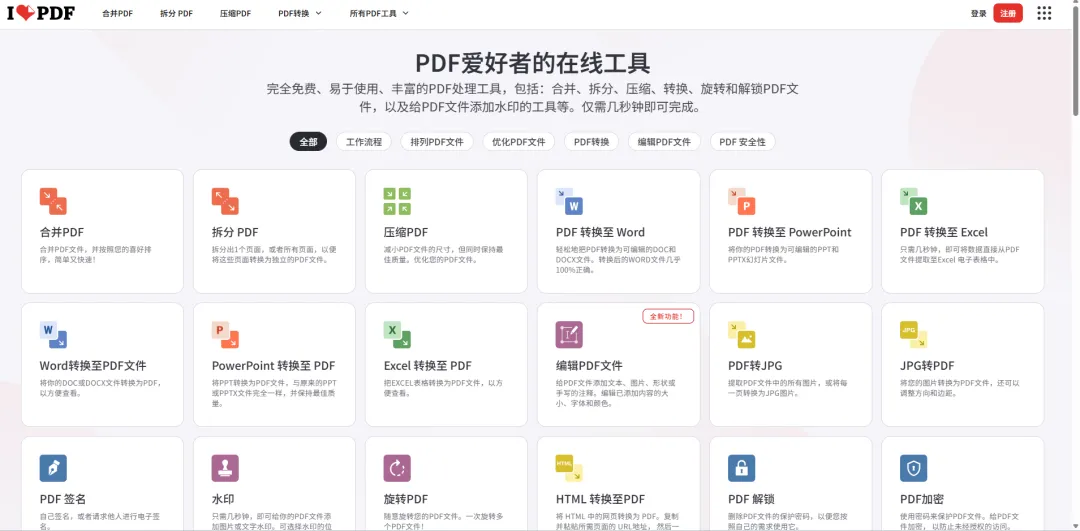Select the 排列PDF文件 filter tab

click(x=437, y=142)
